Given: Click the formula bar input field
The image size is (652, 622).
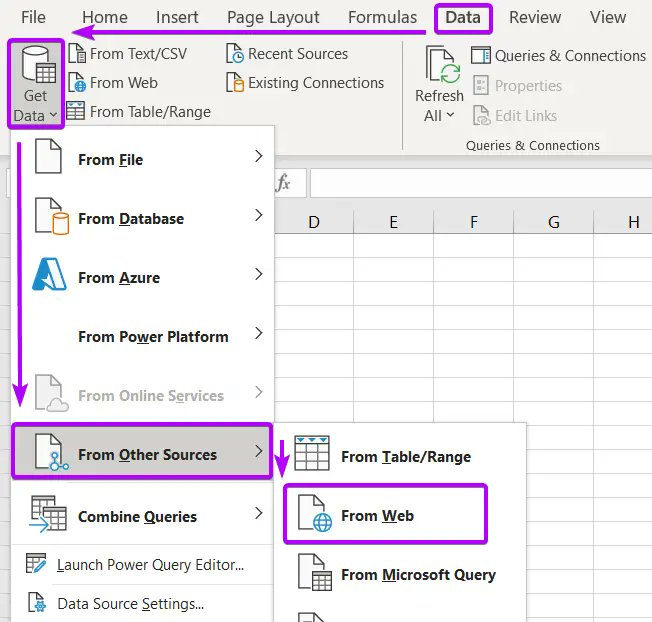Looking at the screenshot, I should [481, 183].
